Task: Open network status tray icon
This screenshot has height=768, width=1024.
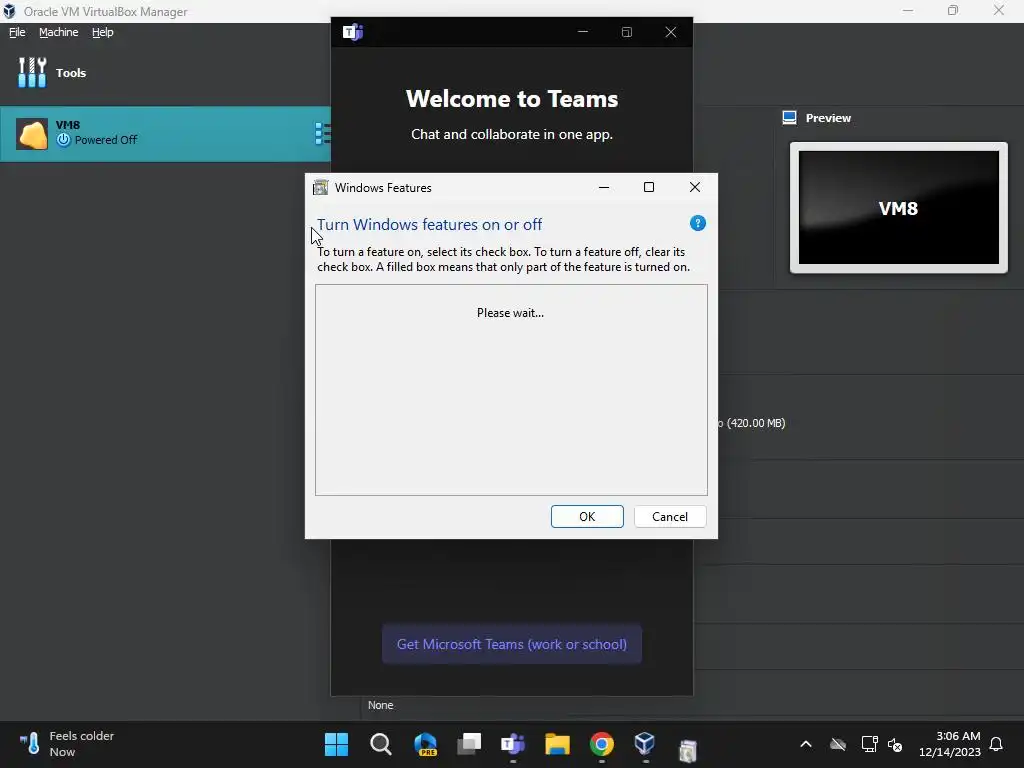Action: point(869,744)
